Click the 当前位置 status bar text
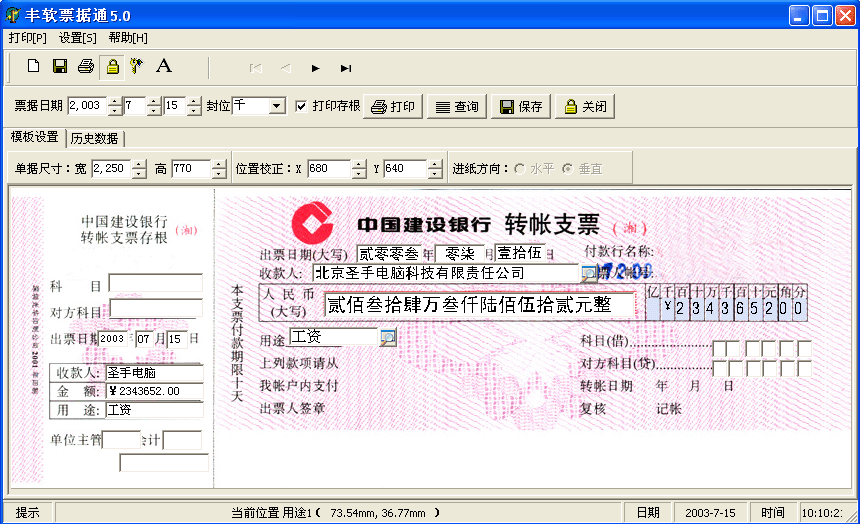 (x=335, y=512)
